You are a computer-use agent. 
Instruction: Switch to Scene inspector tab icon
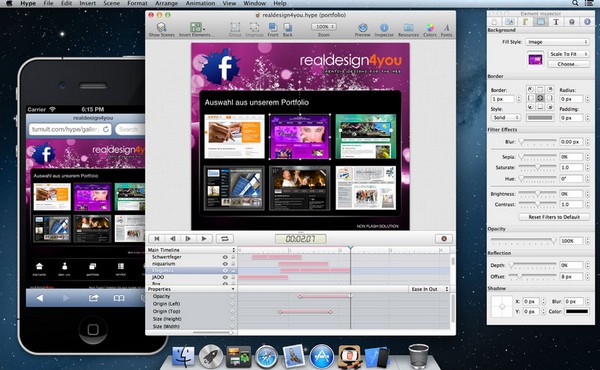509,22
